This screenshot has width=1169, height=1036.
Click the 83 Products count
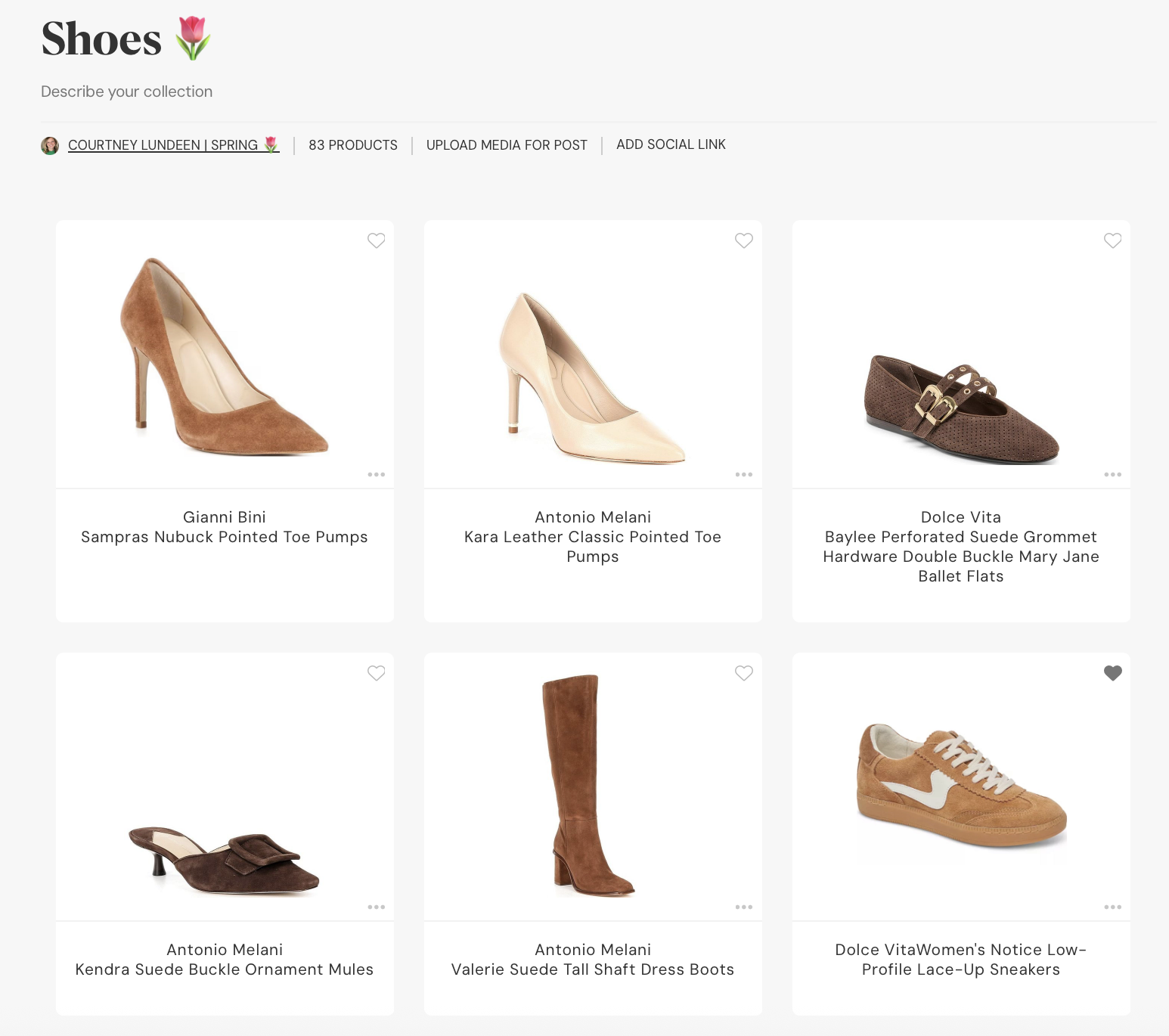(353, 145)
